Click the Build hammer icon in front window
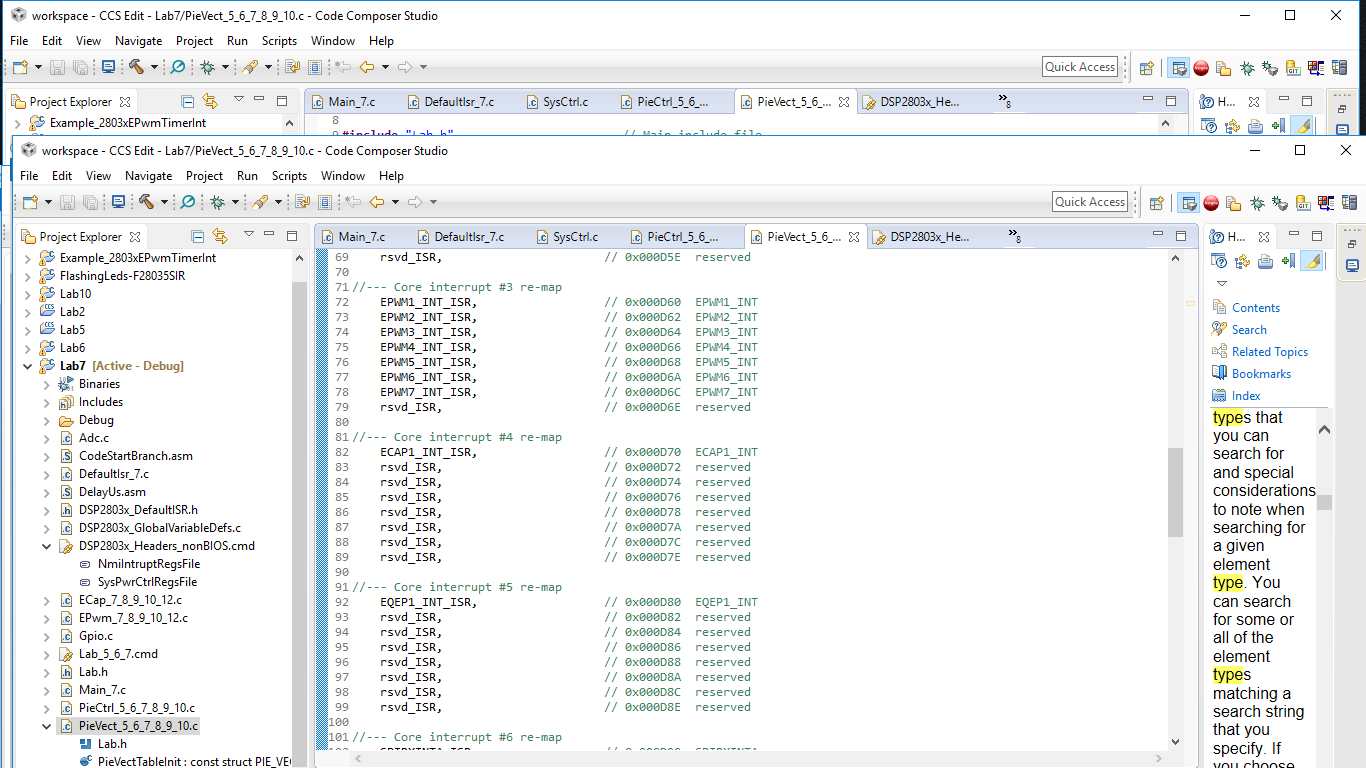1366x768 pixels. (x=146, y=202)
